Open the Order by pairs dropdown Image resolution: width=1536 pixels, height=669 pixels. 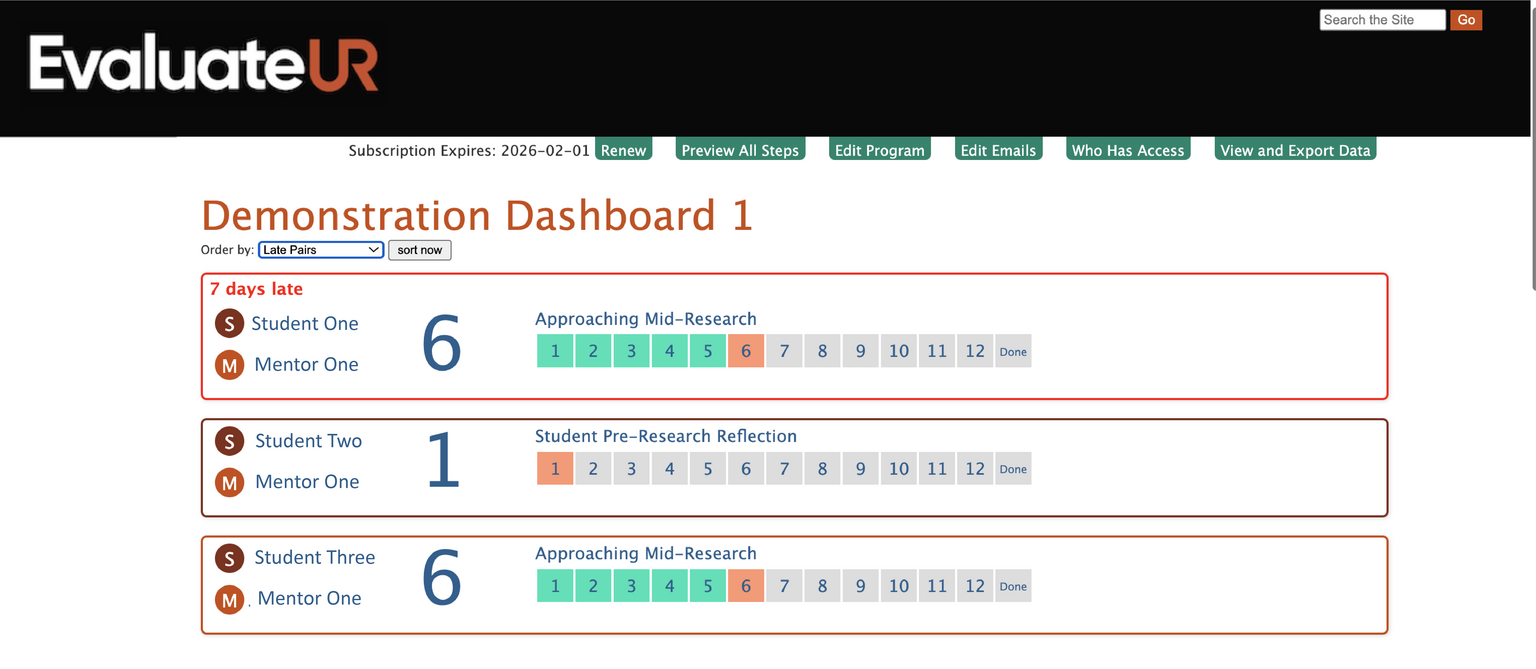click(319, 249)
